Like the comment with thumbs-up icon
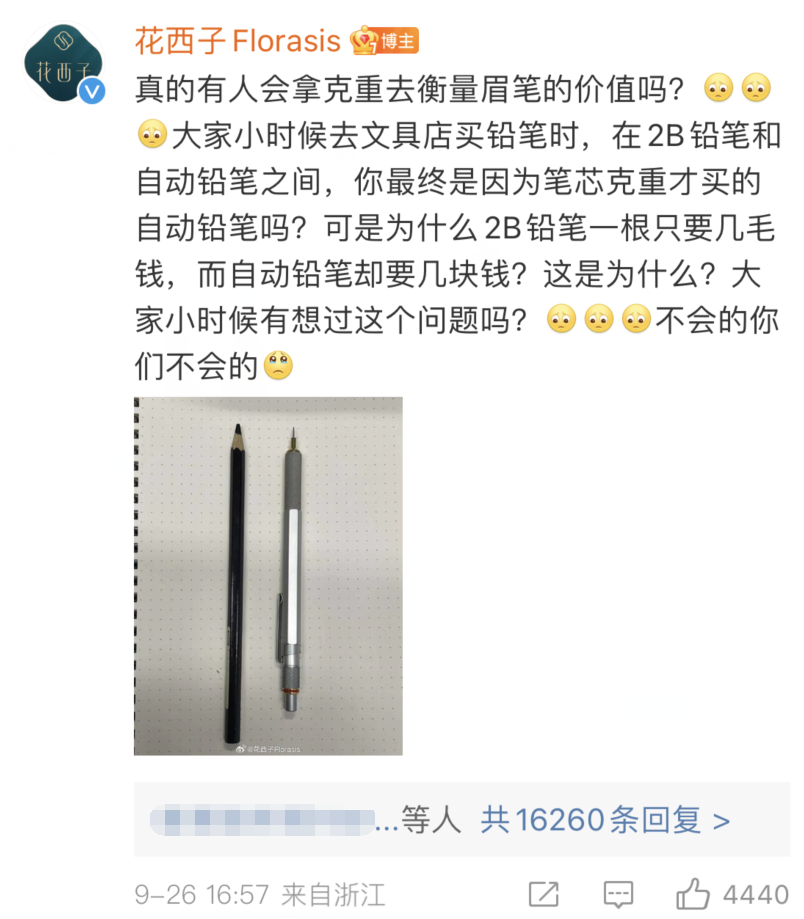The height and width of the screenshot is (919, 804). point(693,893)
